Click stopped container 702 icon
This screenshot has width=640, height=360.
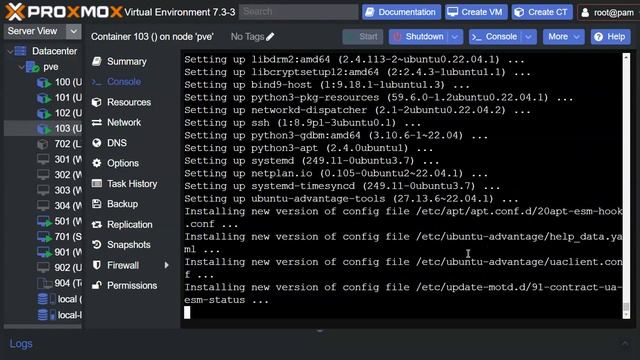[x=42, y=144]
